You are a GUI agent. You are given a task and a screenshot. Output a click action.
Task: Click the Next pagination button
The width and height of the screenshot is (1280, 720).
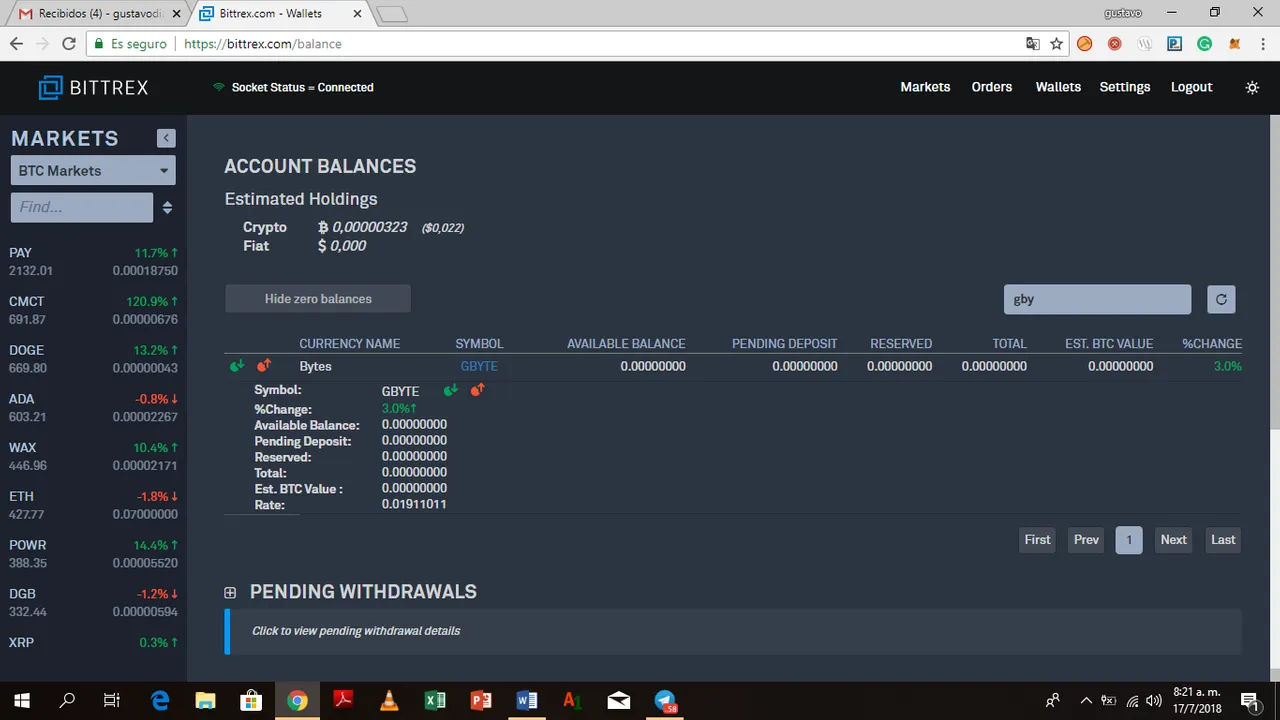pyautogui.click(x=1173, y=540)
